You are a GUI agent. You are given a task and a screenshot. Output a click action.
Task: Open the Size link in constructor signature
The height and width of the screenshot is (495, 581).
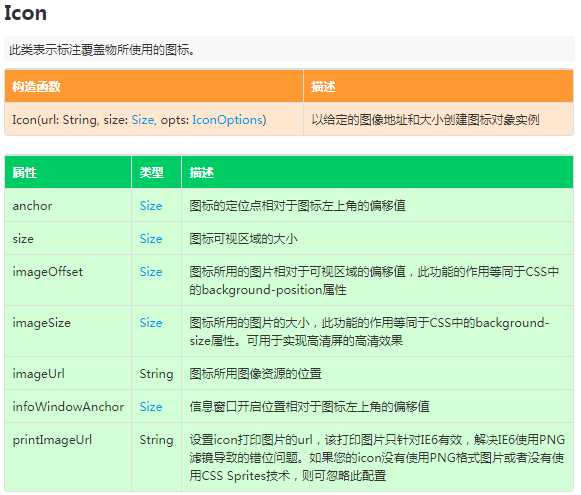143,120
